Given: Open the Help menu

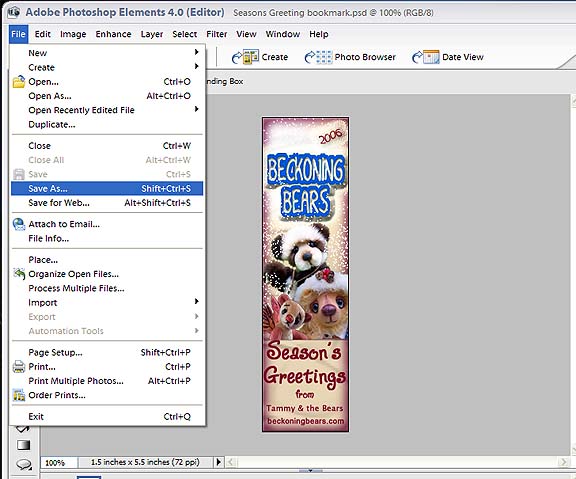Looking at the screenshot, I should (x=318, y=34).
